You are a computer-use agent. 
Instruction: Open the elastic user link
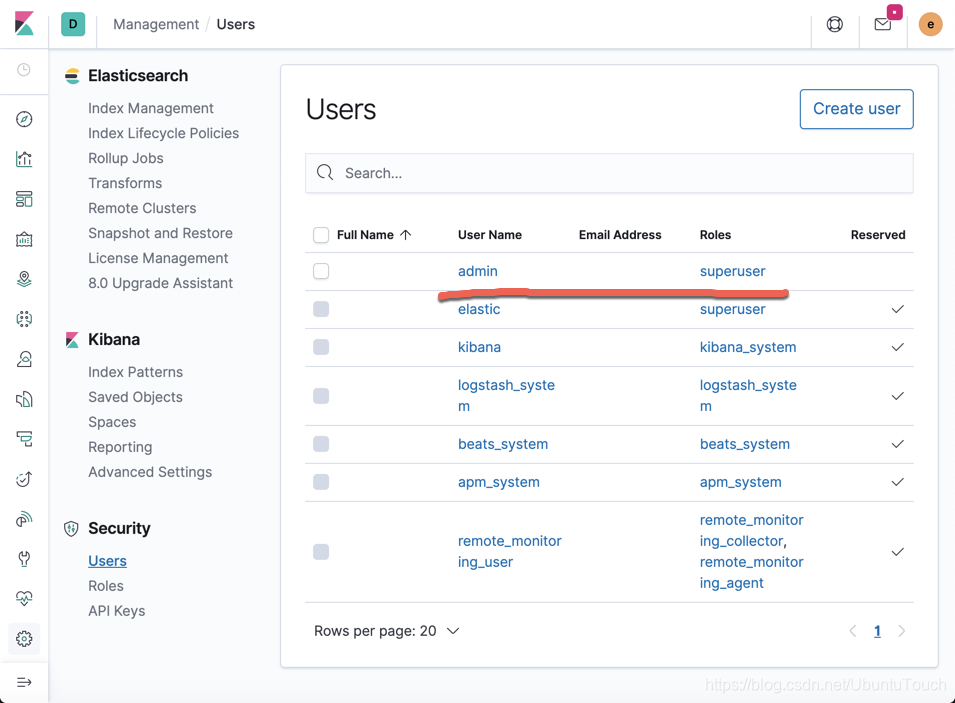(479, 309)
